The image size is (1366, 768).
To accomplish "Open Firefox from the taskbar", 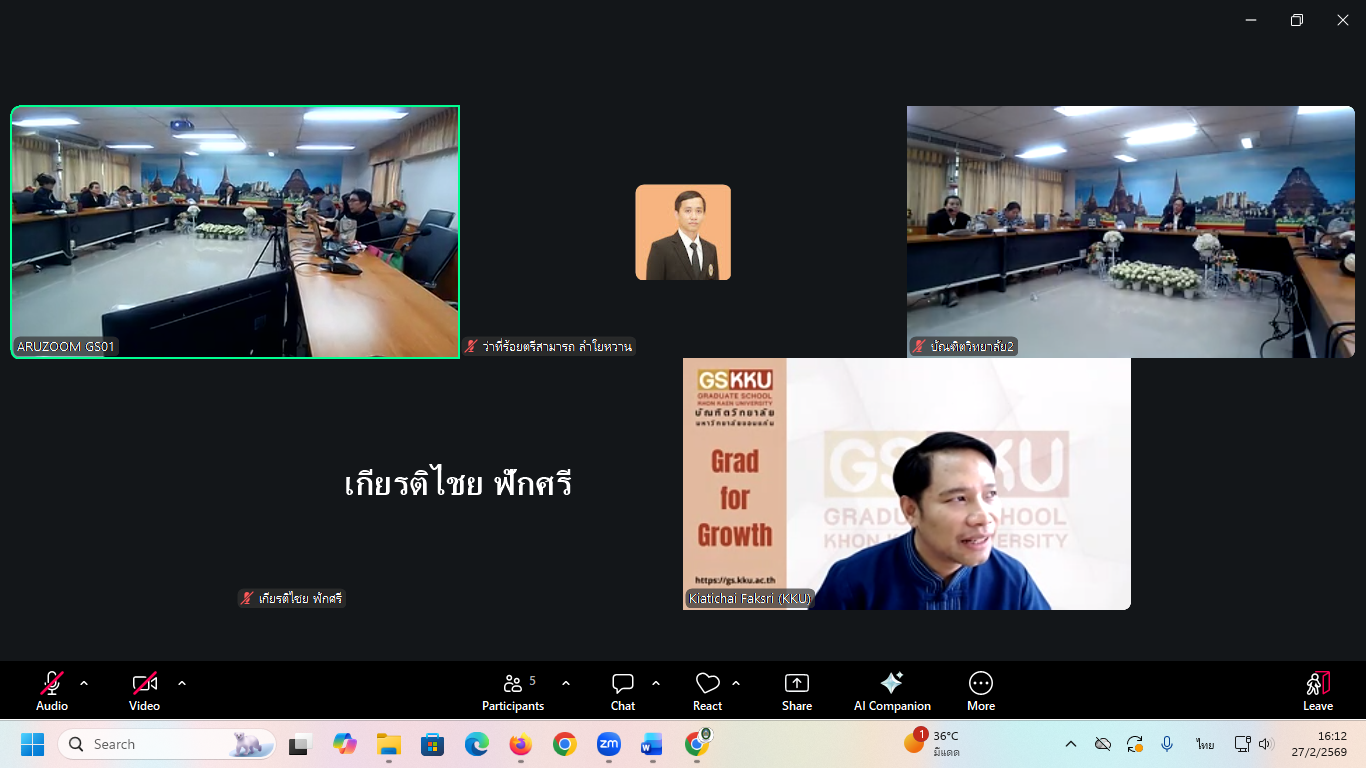I will click(x=520, y=744).
